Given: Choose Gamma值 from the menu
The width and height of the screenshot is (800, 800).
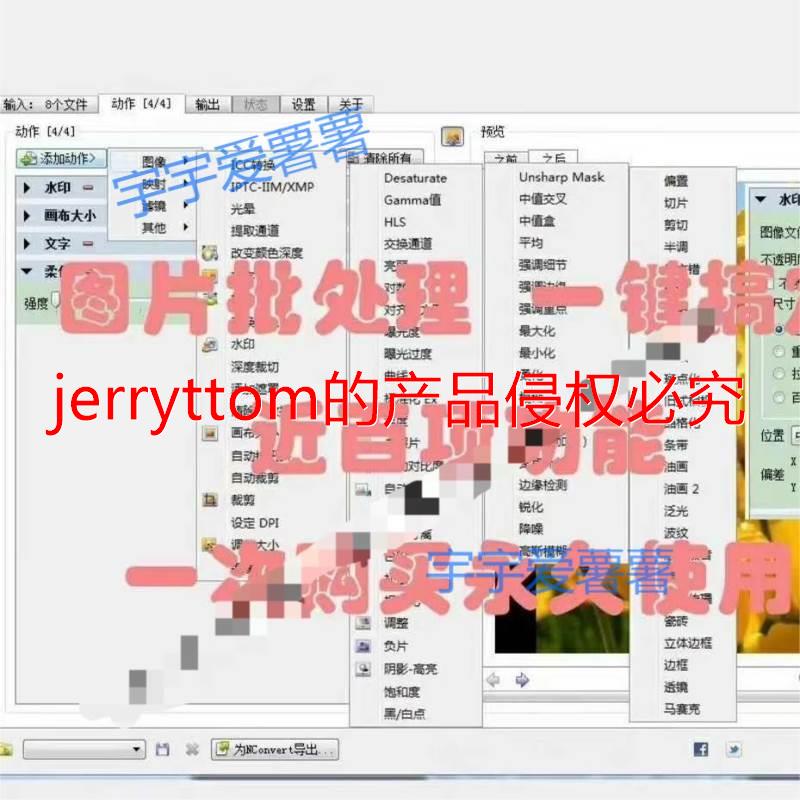Looking at the screenshot, I should pos(412,200).
